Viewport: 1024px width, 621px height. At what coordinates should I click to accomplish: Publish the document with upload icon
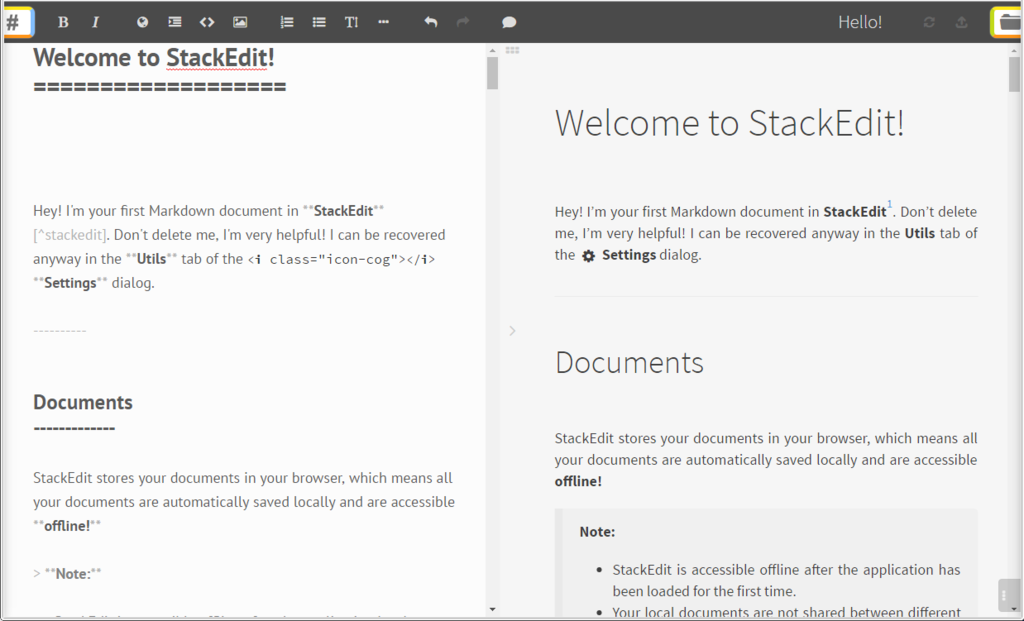coord(961,22)
